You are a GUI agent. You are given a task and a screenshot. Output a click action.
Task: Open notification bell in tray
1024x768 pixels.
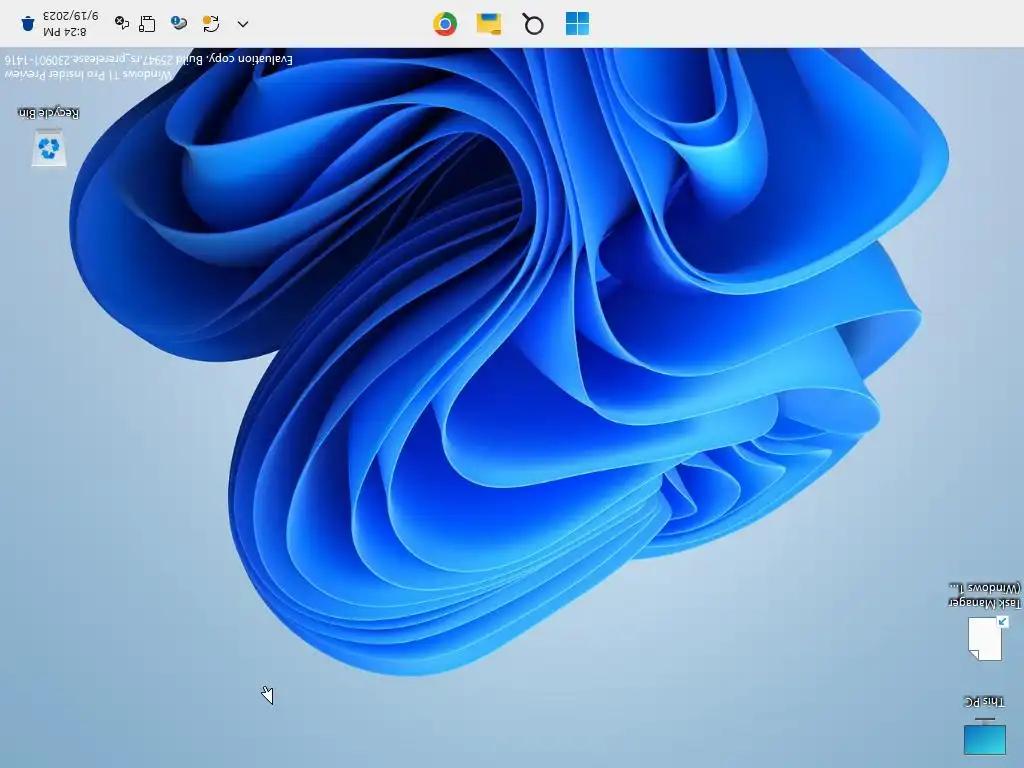27,24
